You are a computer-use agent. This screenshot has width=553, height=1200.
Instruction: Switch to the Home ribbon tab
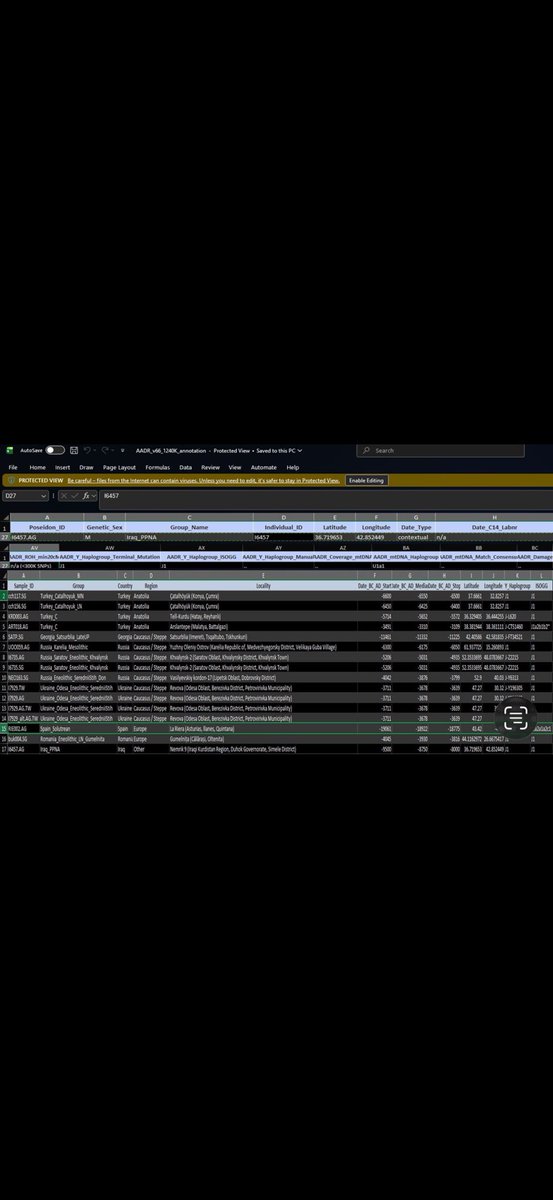(x=37, y=467)
